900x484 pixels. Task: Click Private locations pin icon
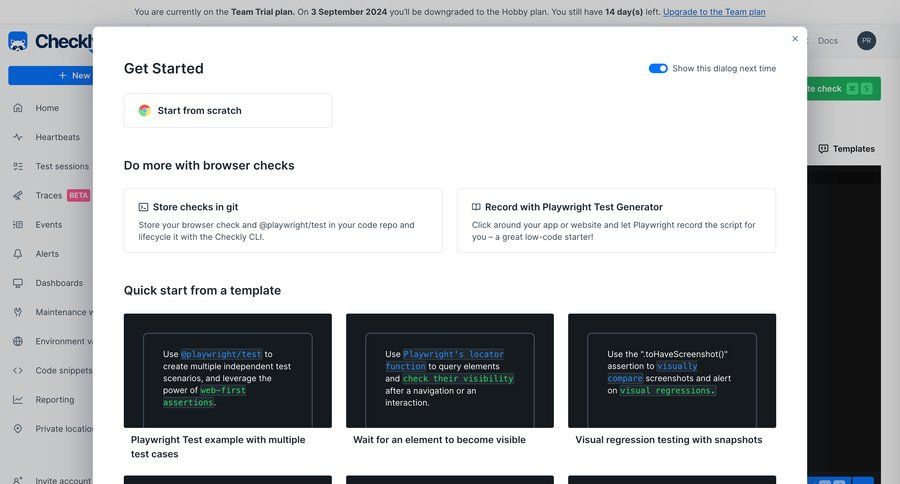pos(18,429)
